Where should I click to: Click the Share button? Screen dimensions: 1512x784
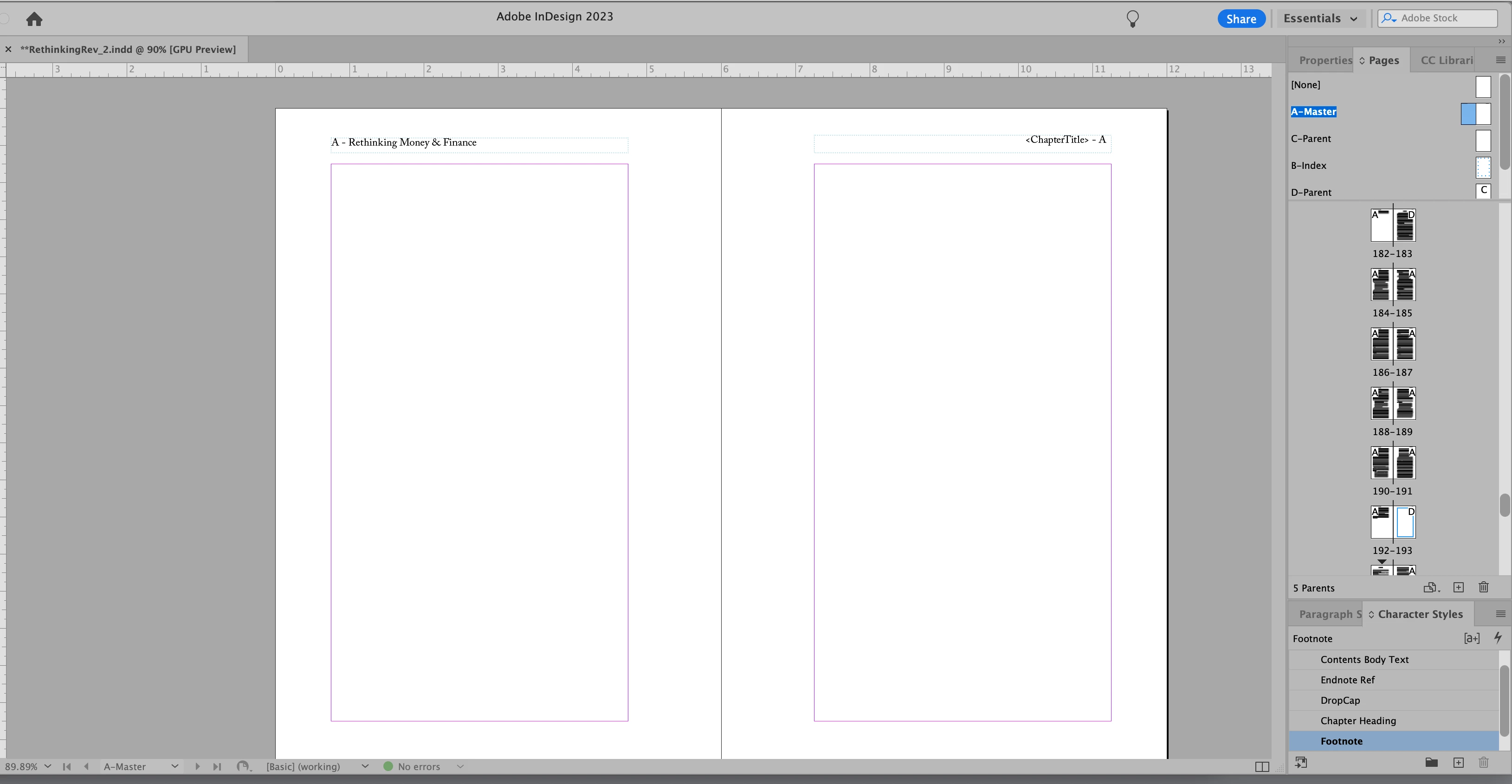pos(1241,19)
